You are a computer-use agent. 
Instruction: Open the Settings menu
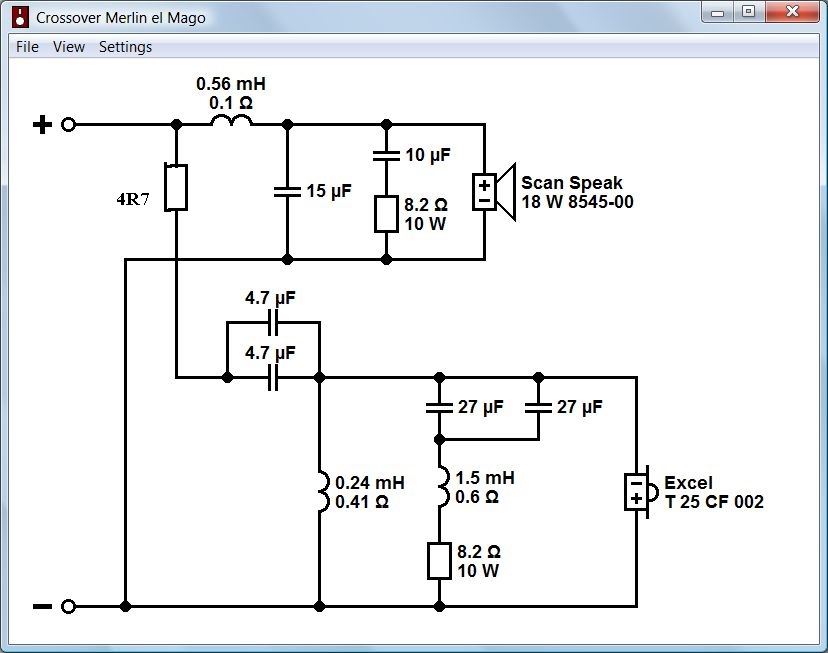pyautogui.click(x=125, y=47)
